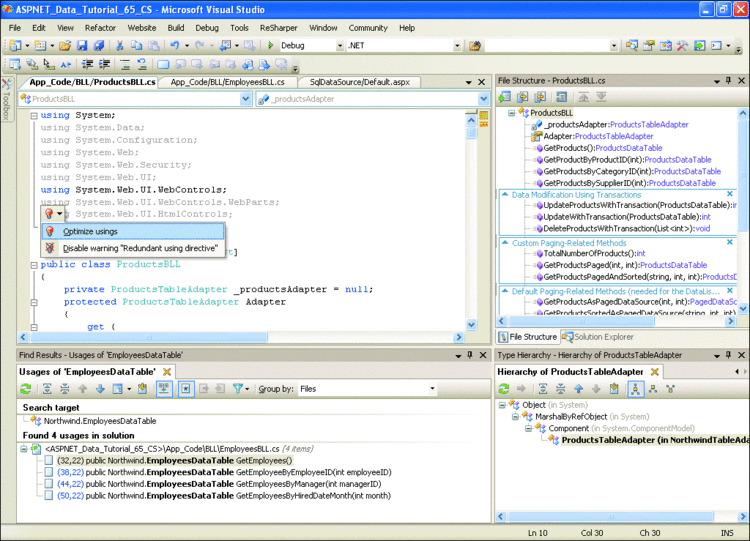The image size is (750, 541).
Task: Collapse the ProductsBLL node in File Structure
Action: (x=511, y=113)
